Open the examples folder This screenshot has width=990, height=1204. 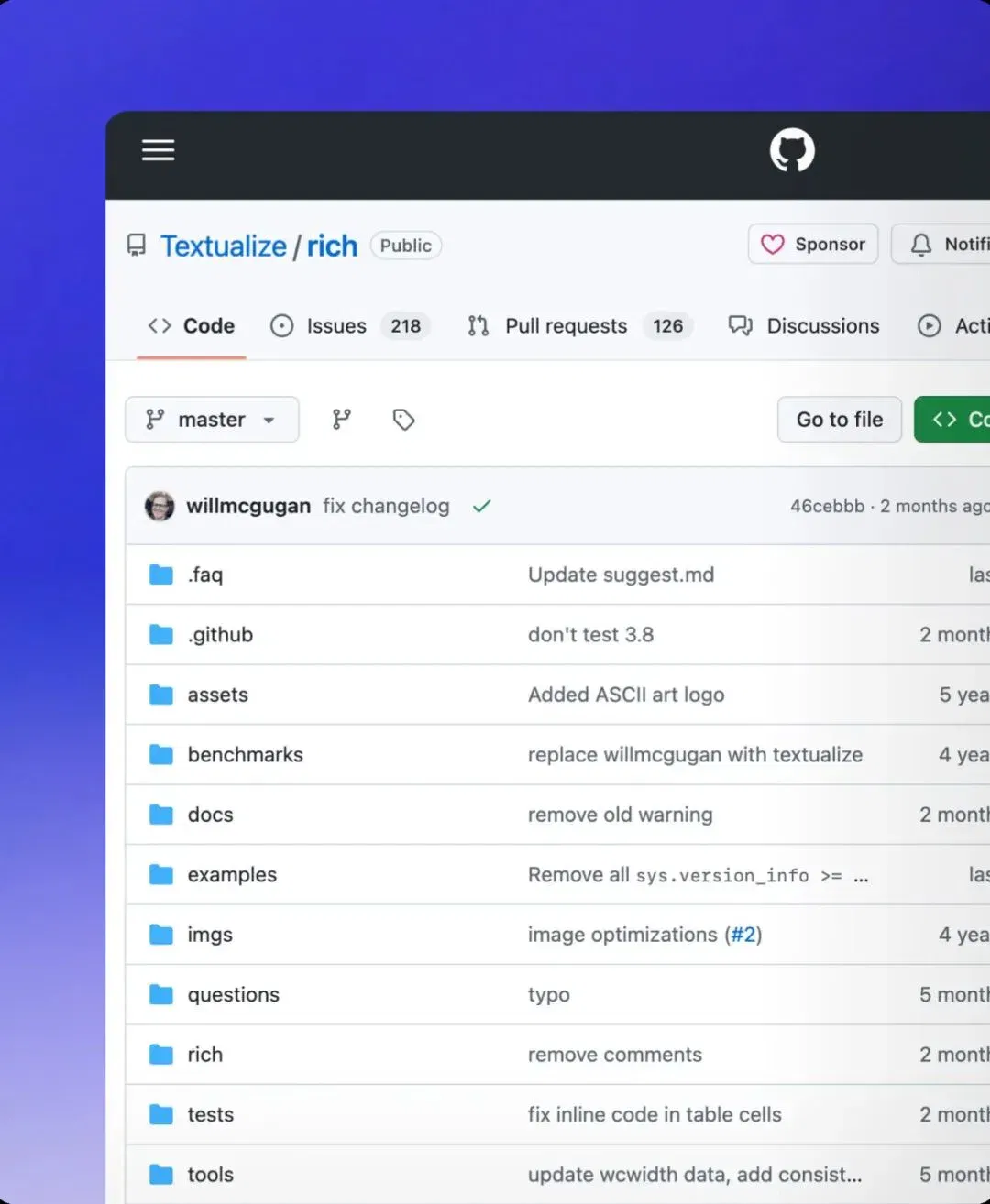pyautogui.click(x=232, y=875)
